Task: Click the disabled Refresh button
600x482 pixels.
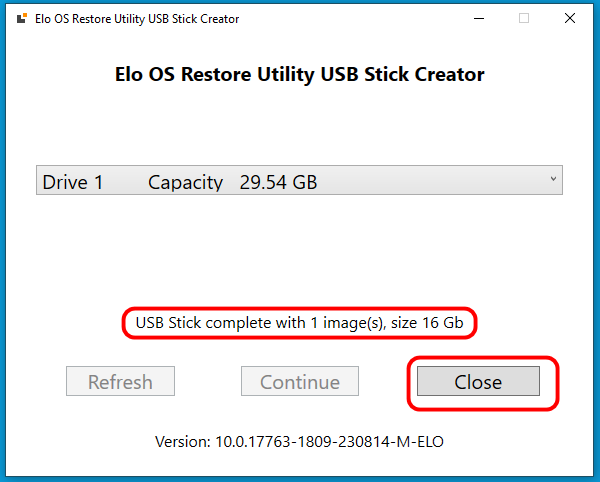Action: pos(120,381)
